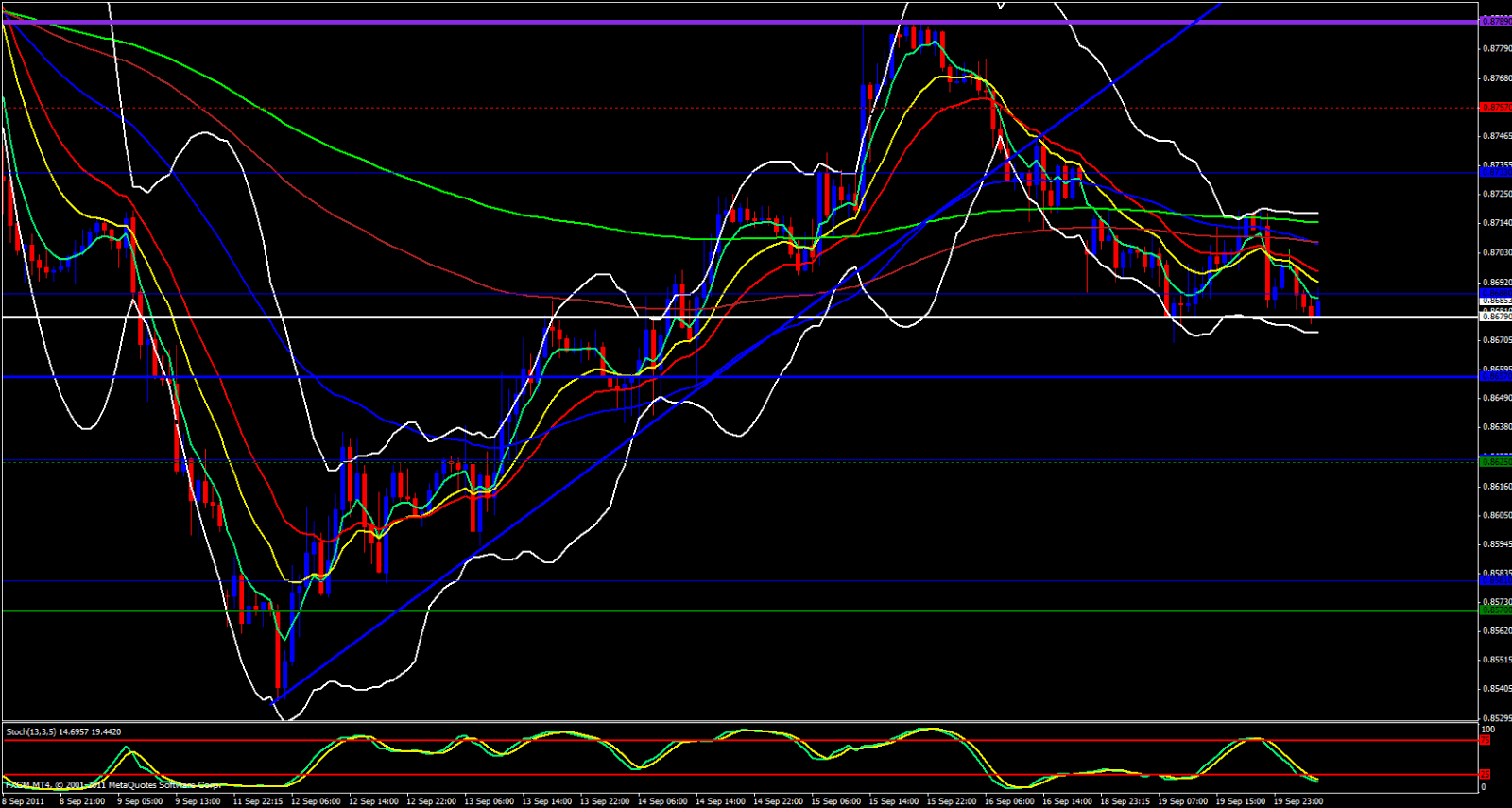Click the FXCM MT4 MetaQuotes copyright text
This screenshot has width=1512, height=808.
point(113,784)
